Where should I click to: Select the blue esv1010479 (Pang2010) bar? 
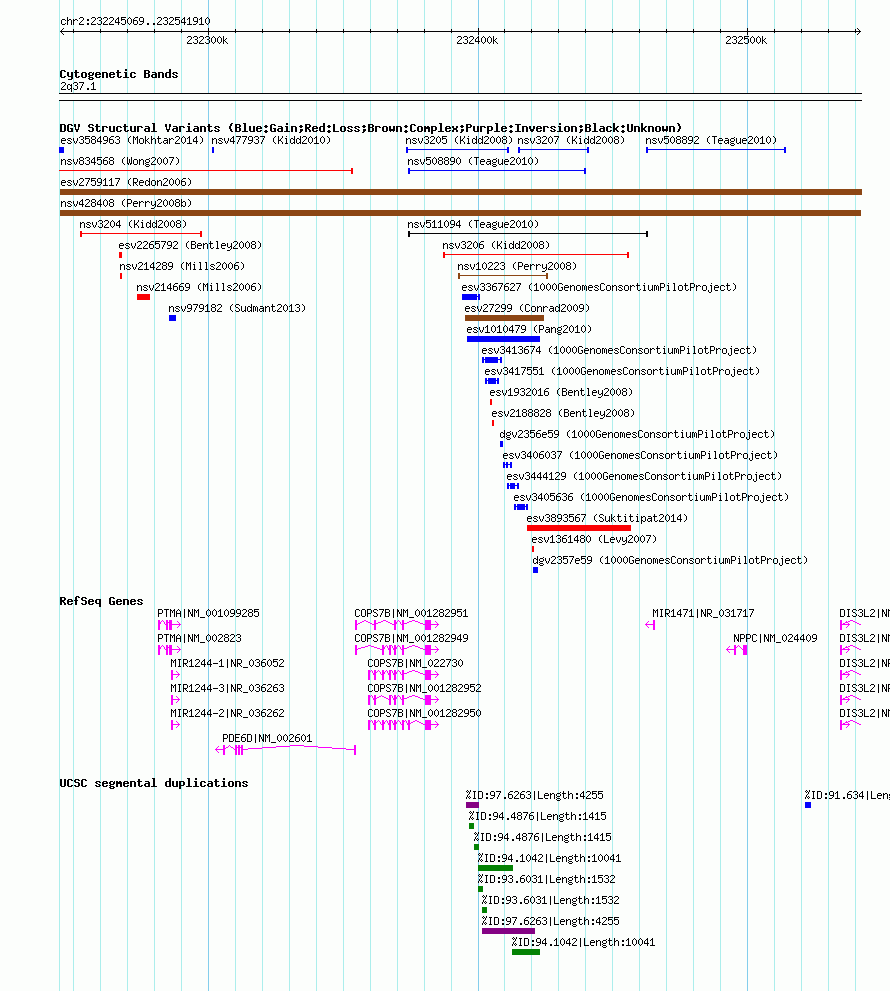pyautogui.click(x=503, y=339)
